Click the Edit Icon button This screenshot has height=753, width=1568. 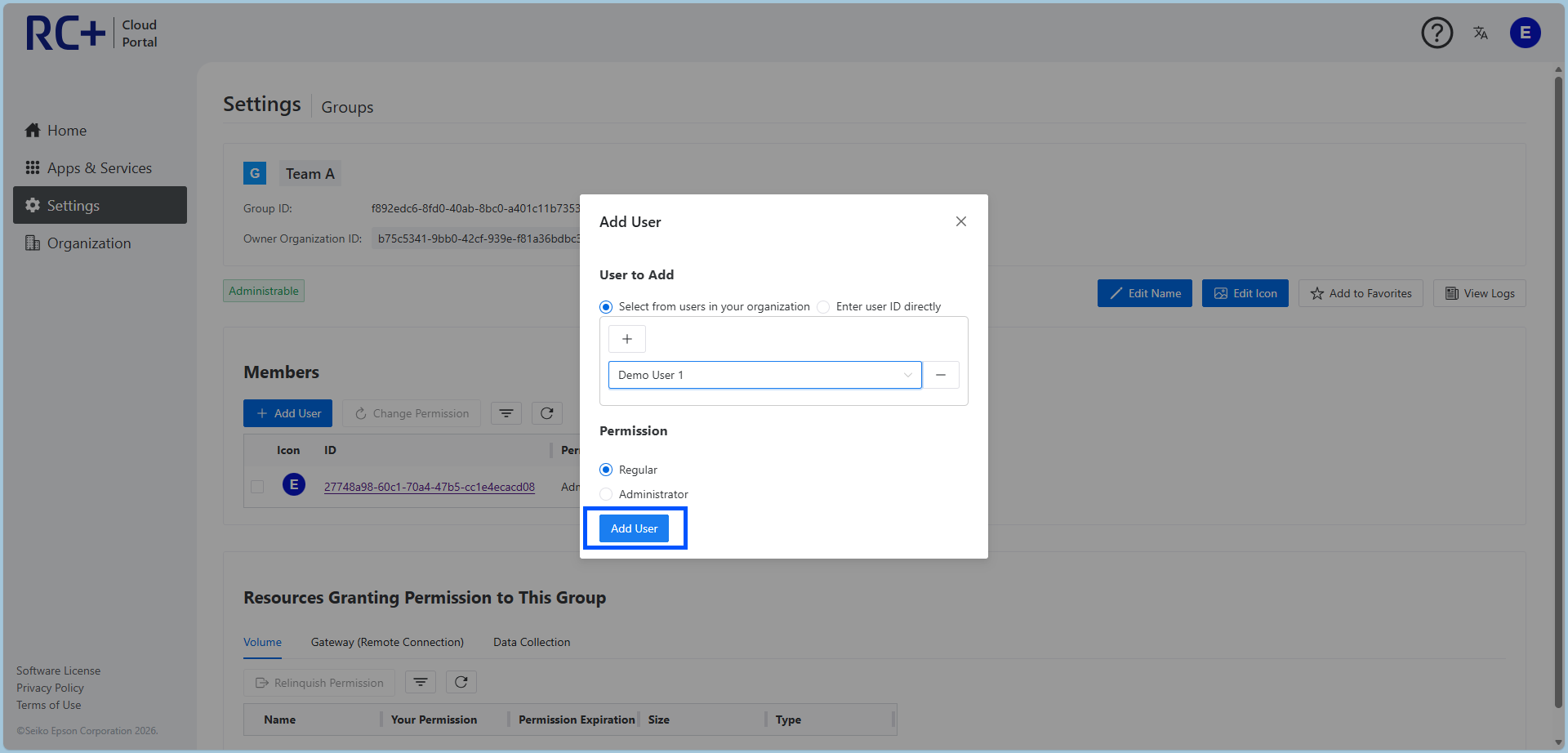point(1245,293)
